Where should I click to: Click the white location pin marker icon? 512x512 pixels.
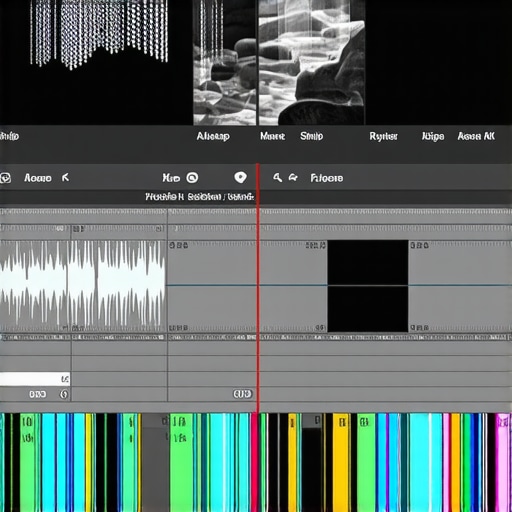coord(240,177)
